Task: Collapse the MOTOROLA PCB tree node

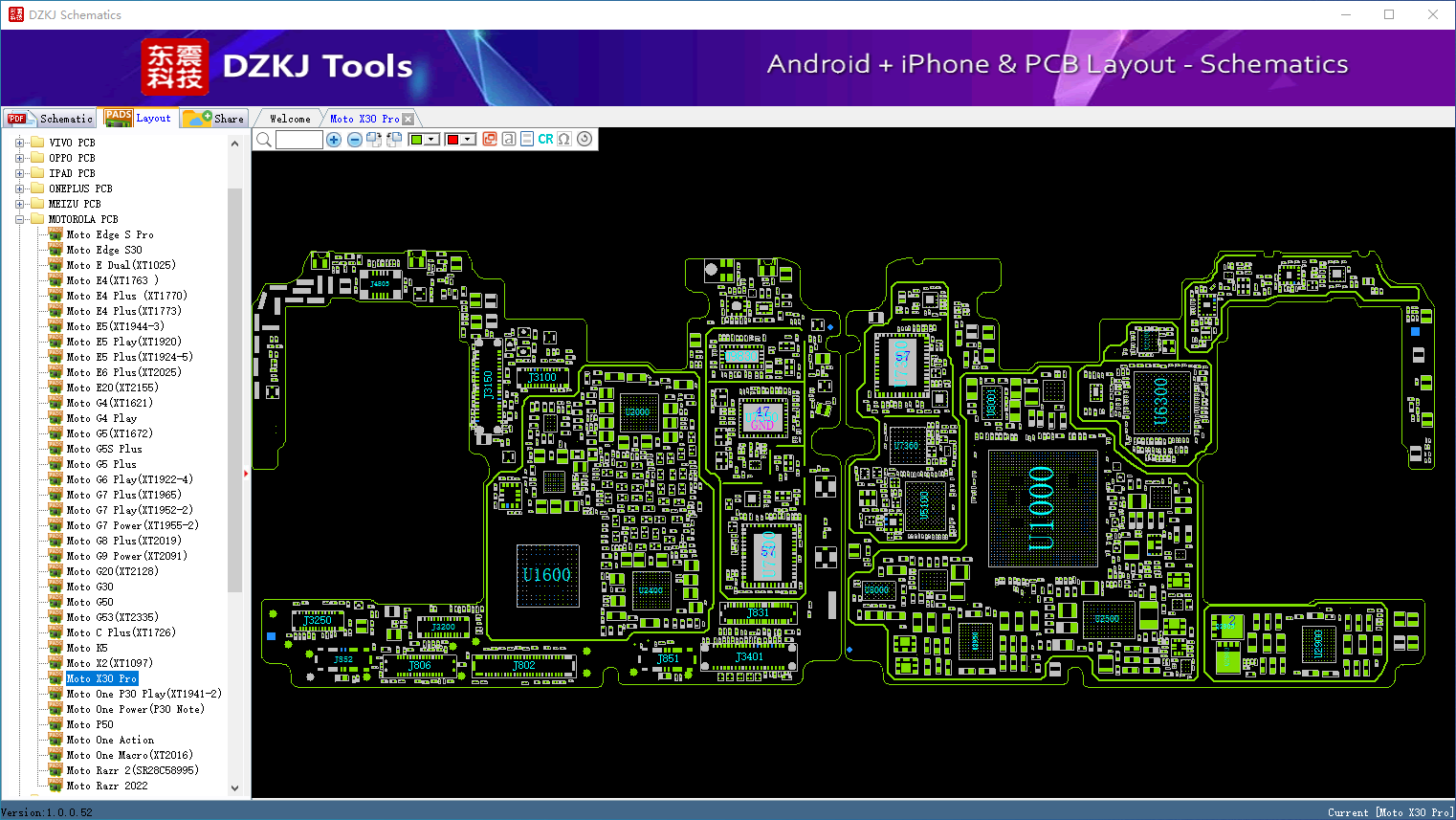Action: 20,219
